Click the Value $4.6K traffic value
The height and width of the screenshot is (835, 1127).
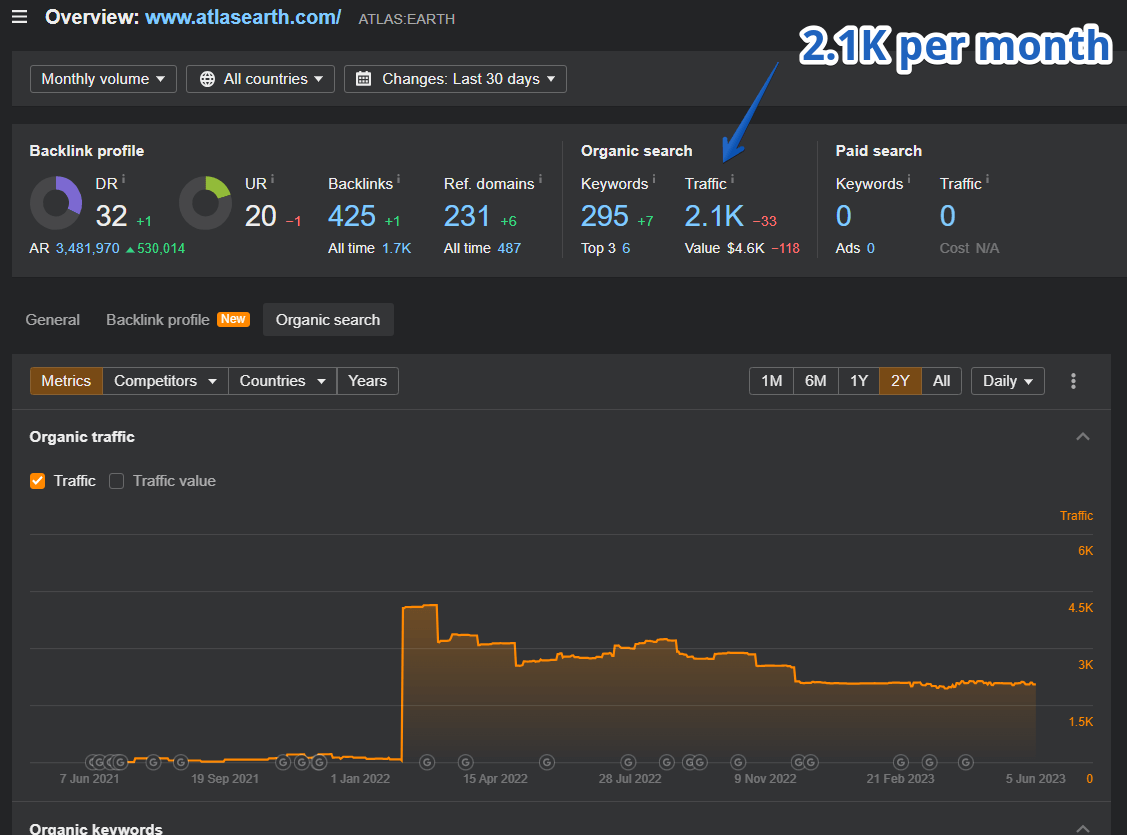tap(745, 249)
